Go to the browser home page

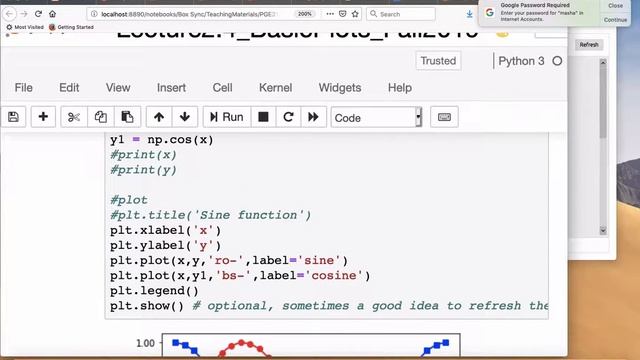point(52,13)
